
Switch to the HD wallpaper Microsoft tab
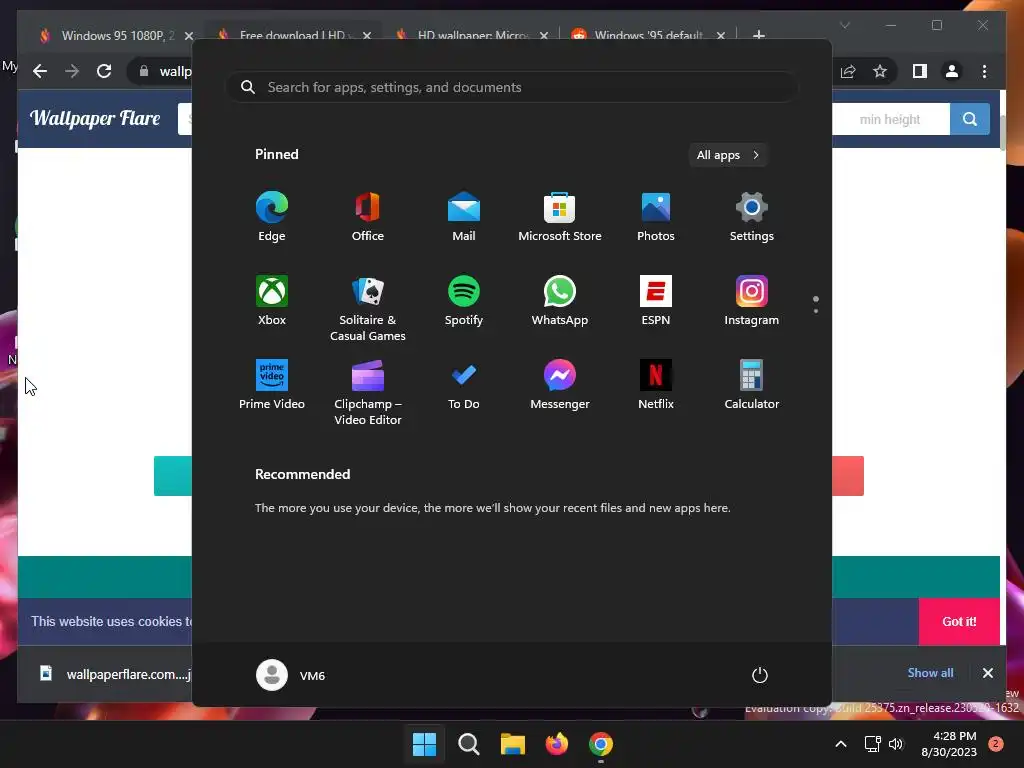pyautogui.click(x=473, y=35)
